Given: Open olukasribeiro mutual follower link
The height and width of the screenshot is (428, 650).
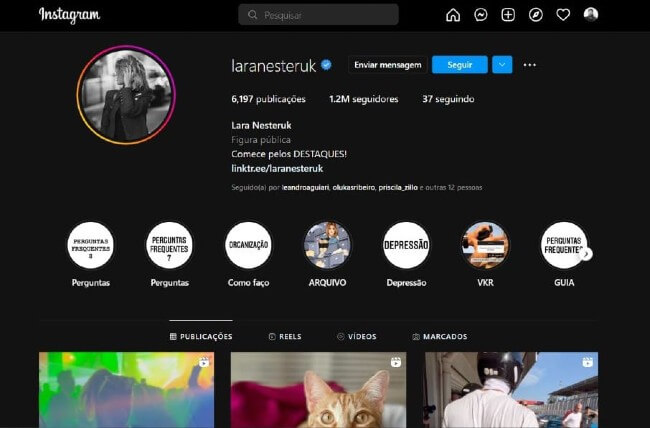Looking at the screenshot, I should (x=354, y=187).
